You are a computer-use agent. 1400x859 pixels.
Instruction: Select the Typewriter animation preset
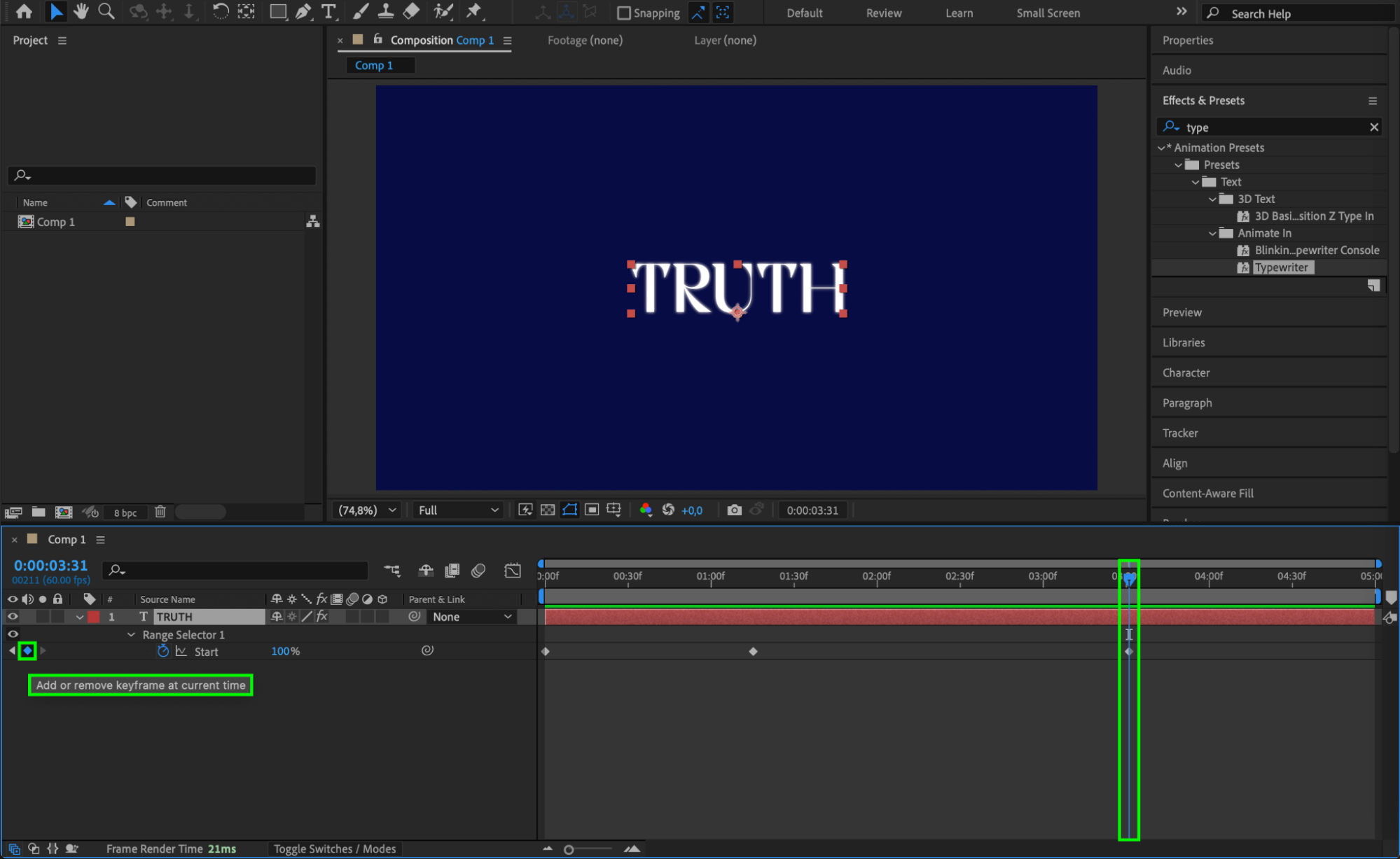pos(1280,267)
